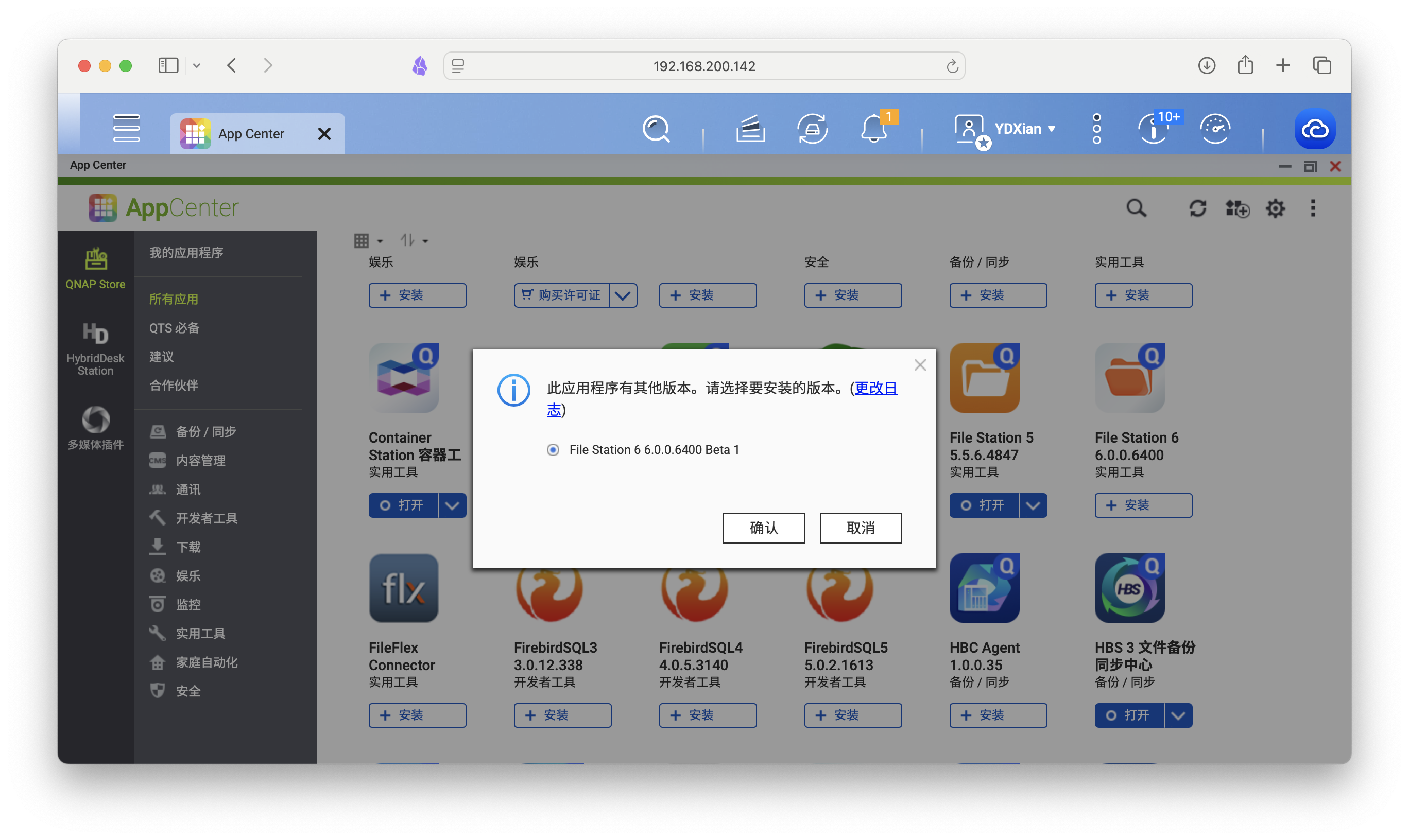Expand the File Station 5 打开 dropdown arrow
Viewport: 1409px width, 840px height.
[x=1033, y=505]
